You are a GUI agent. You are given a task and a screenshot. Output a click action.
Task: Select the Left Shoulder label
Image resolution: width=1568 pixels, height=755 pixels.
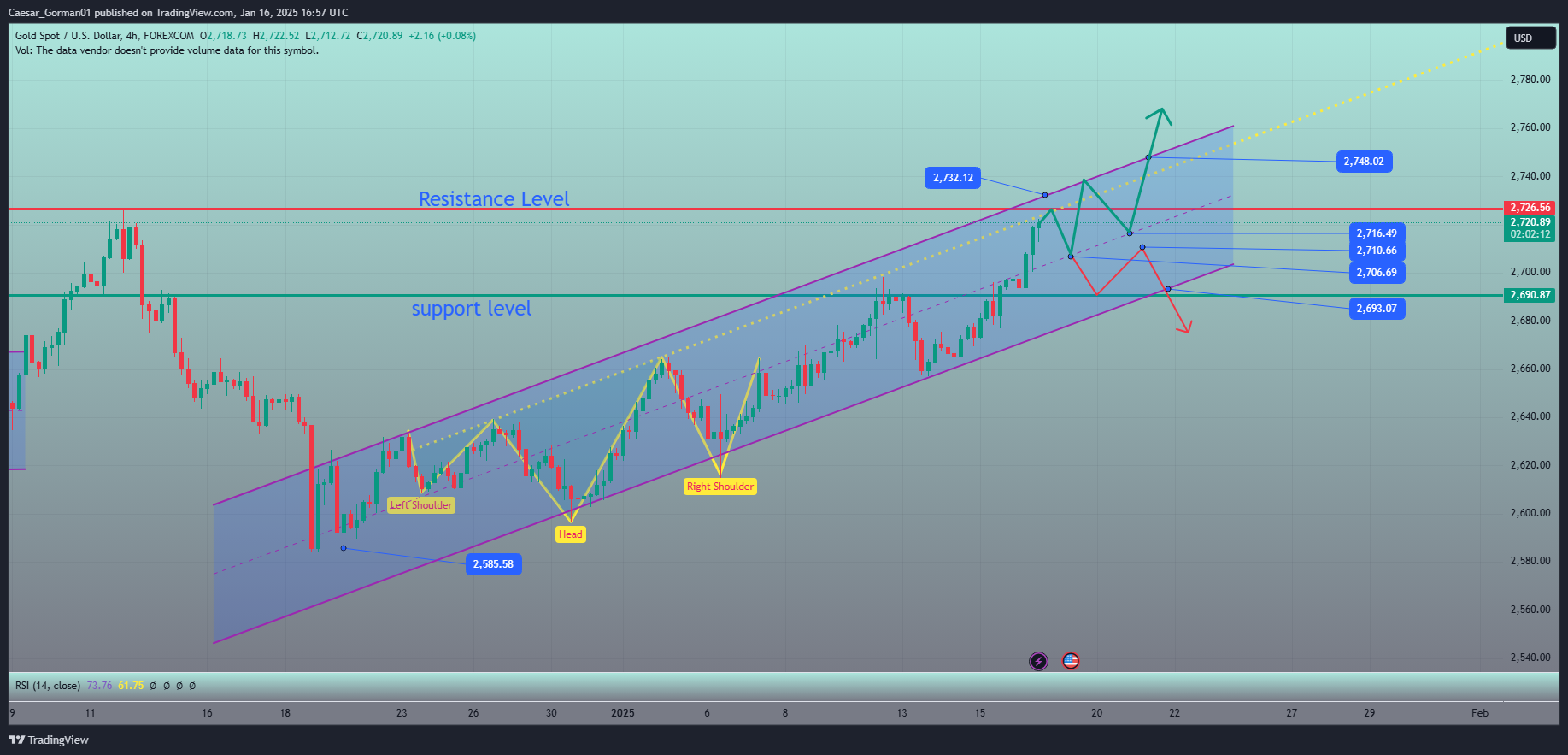coord(421,505)
